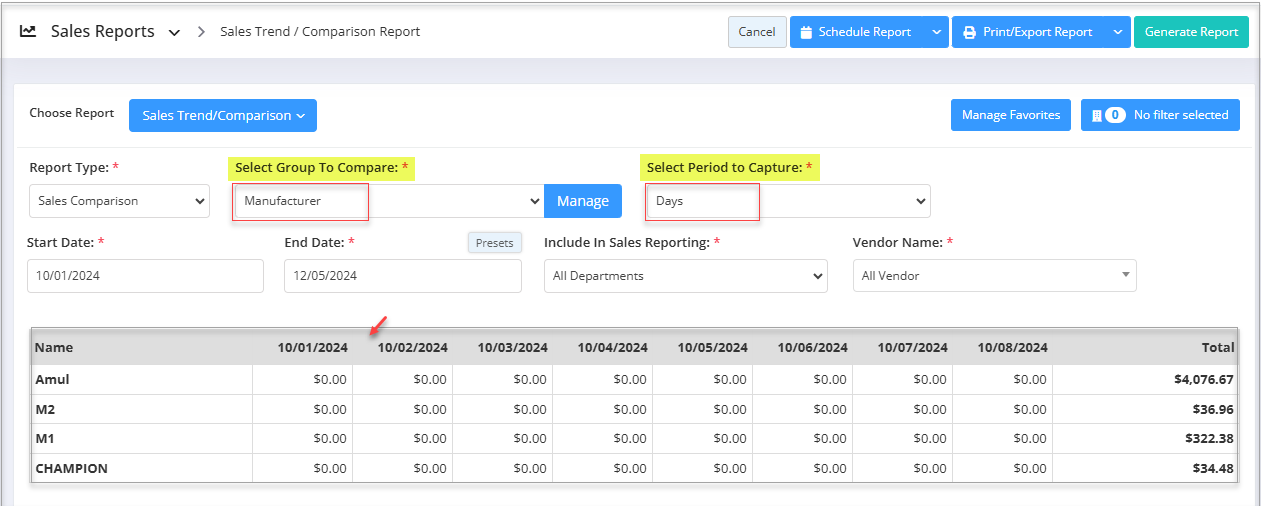Open the Select Group To Compare dropdown
Viewport: 1261px width, 506px height.
point(387,201)
